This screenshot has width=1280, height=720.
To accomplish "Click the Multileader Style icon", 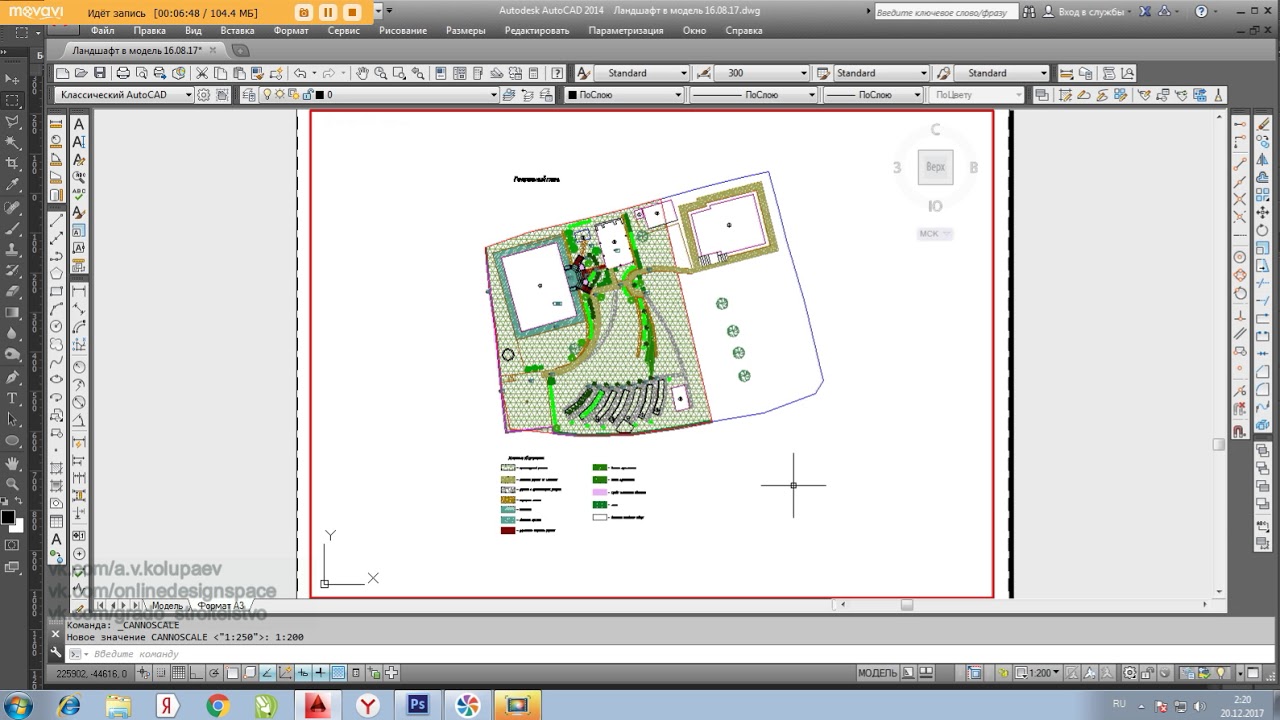I will point(941,73).
